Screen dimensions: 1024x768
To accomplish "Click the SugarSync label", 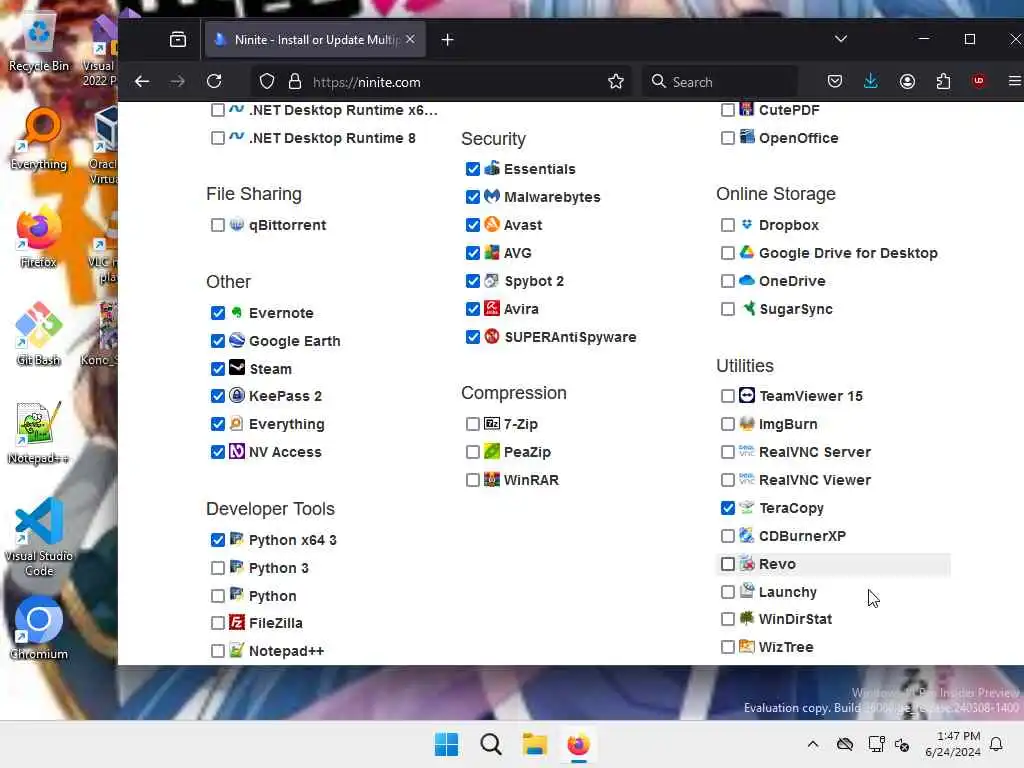I will click(796, 310).
